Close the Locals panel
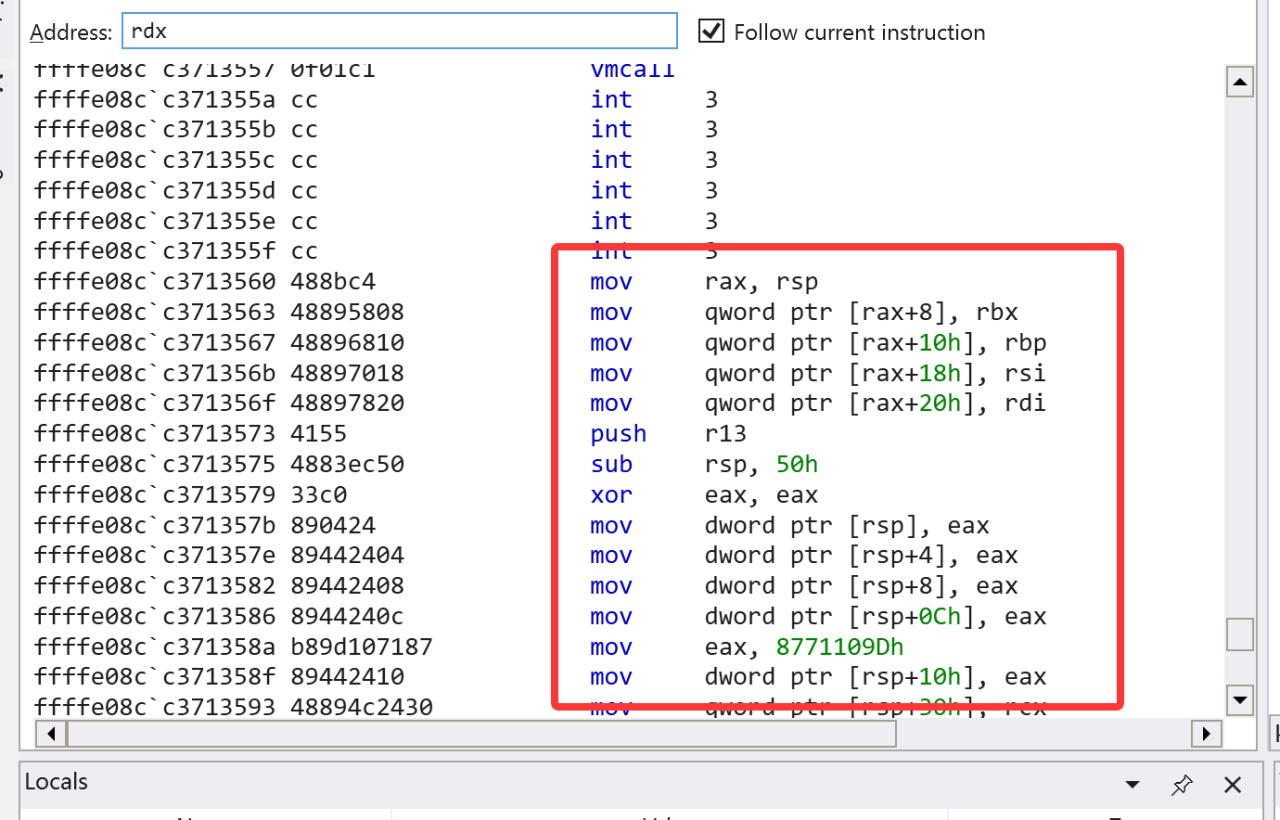 point(1232,785)
